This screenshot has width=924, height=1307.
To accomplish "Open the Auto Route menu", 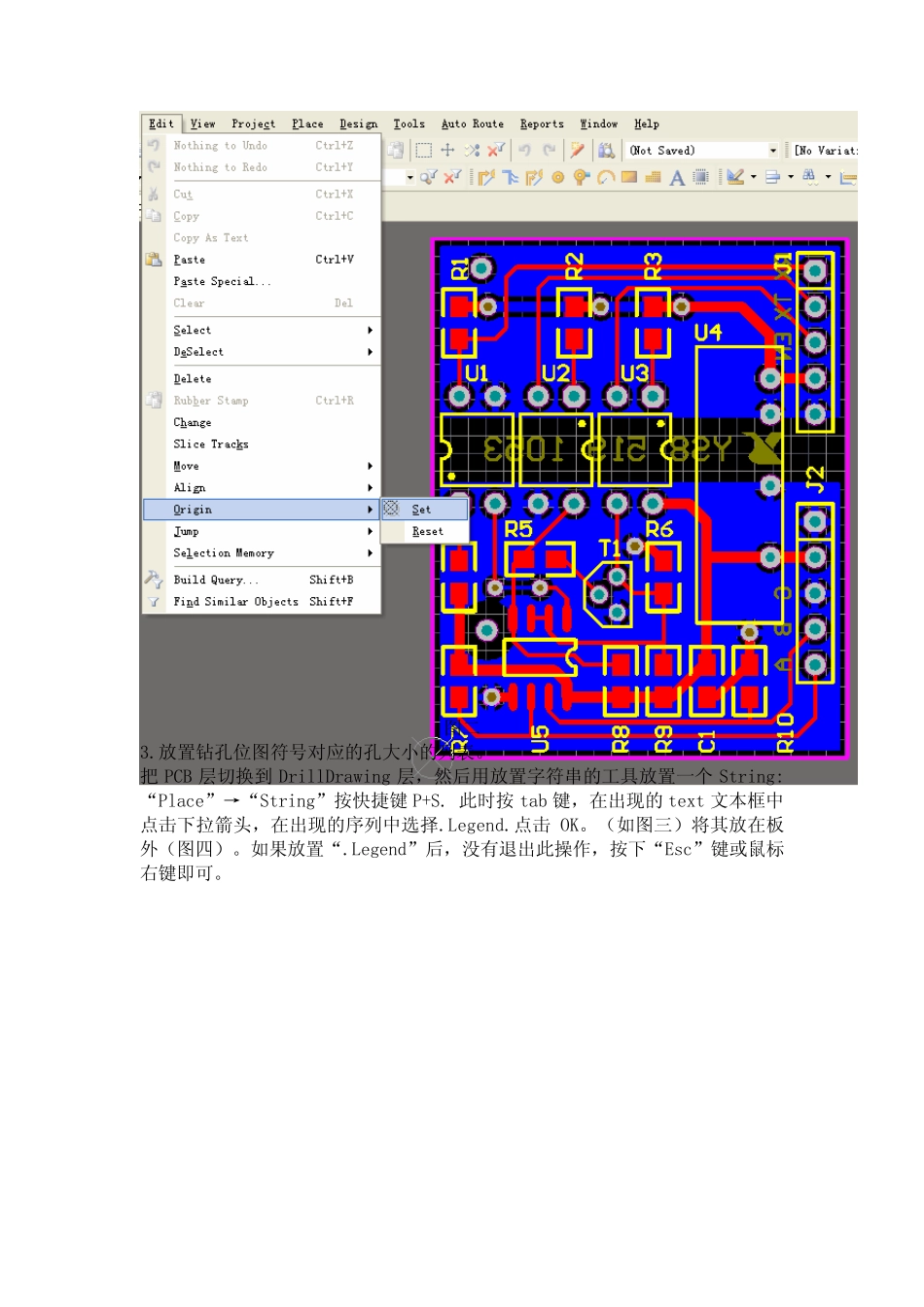I will pyautogui.click(x=473, y=124).
